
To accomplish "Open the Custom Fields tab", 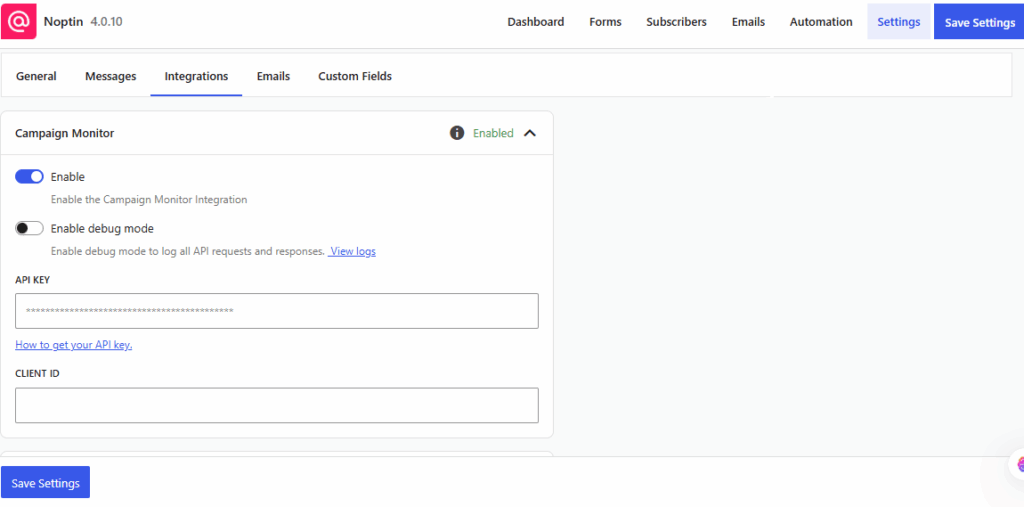I will point(355,76).
